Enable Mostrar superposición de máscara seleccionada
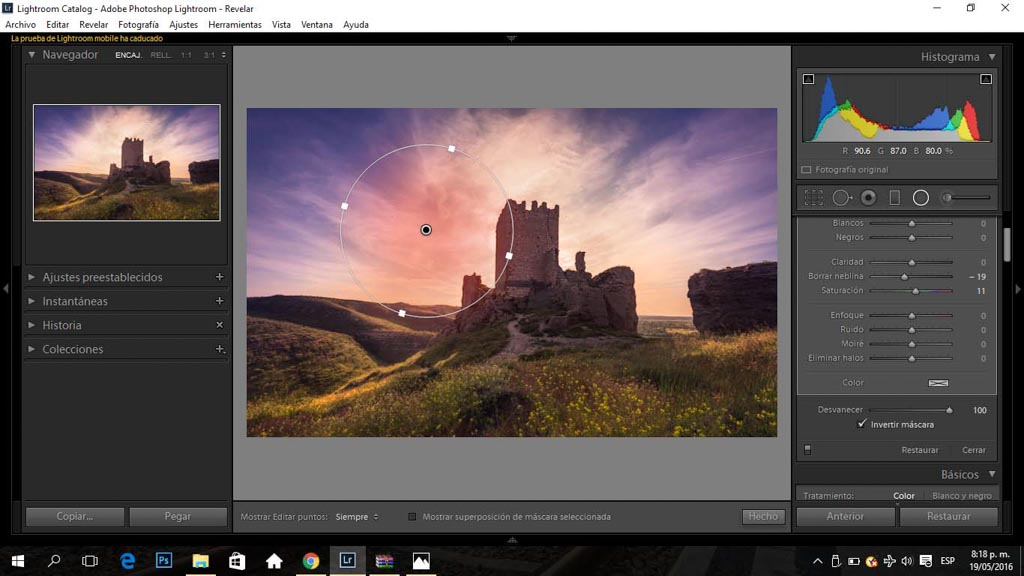1024x576 pixels. tap(412, 517)
